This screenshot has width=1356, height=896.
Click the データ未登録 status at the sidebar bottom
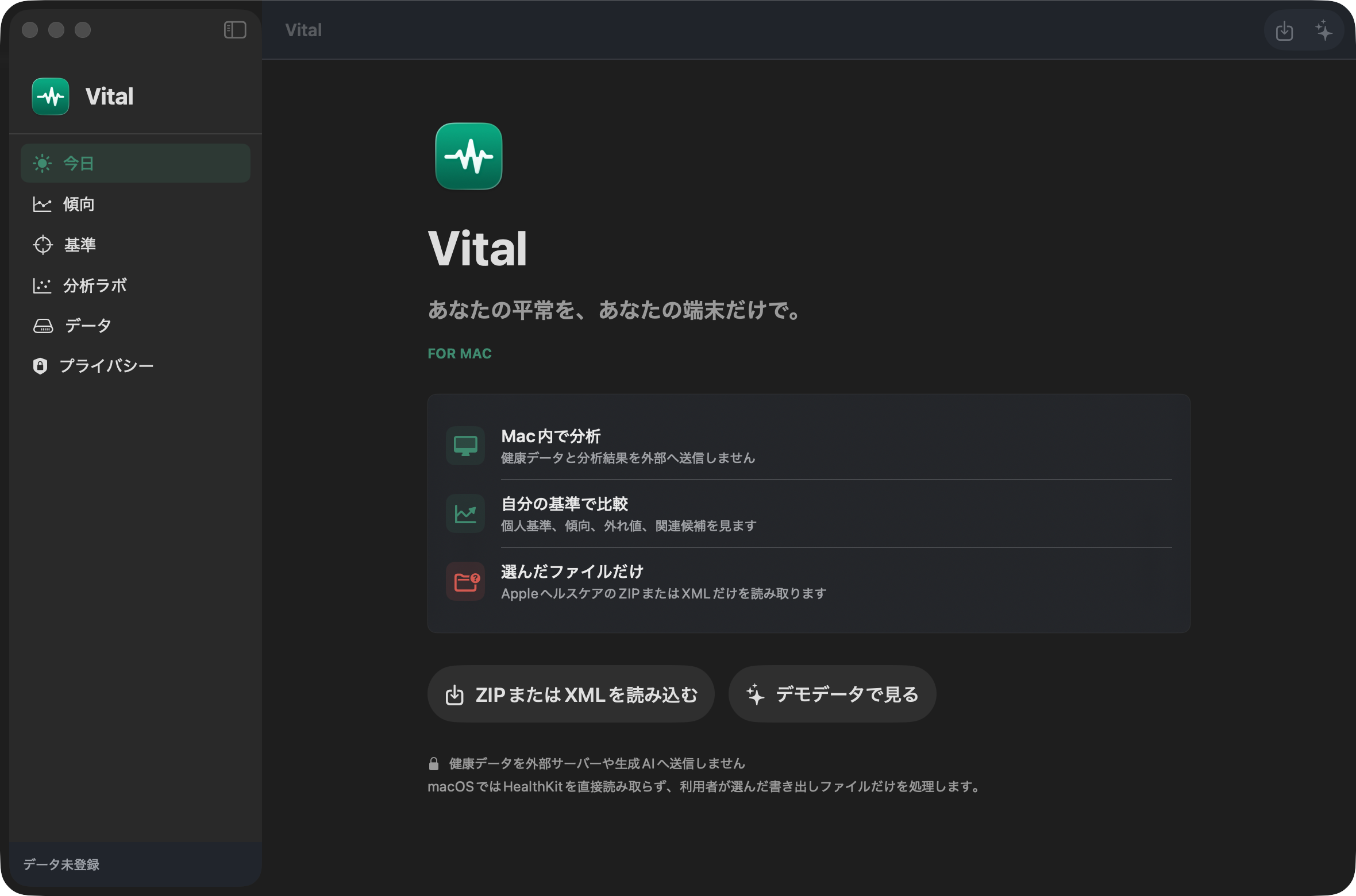pyautogui.click(x=61, y=864)
